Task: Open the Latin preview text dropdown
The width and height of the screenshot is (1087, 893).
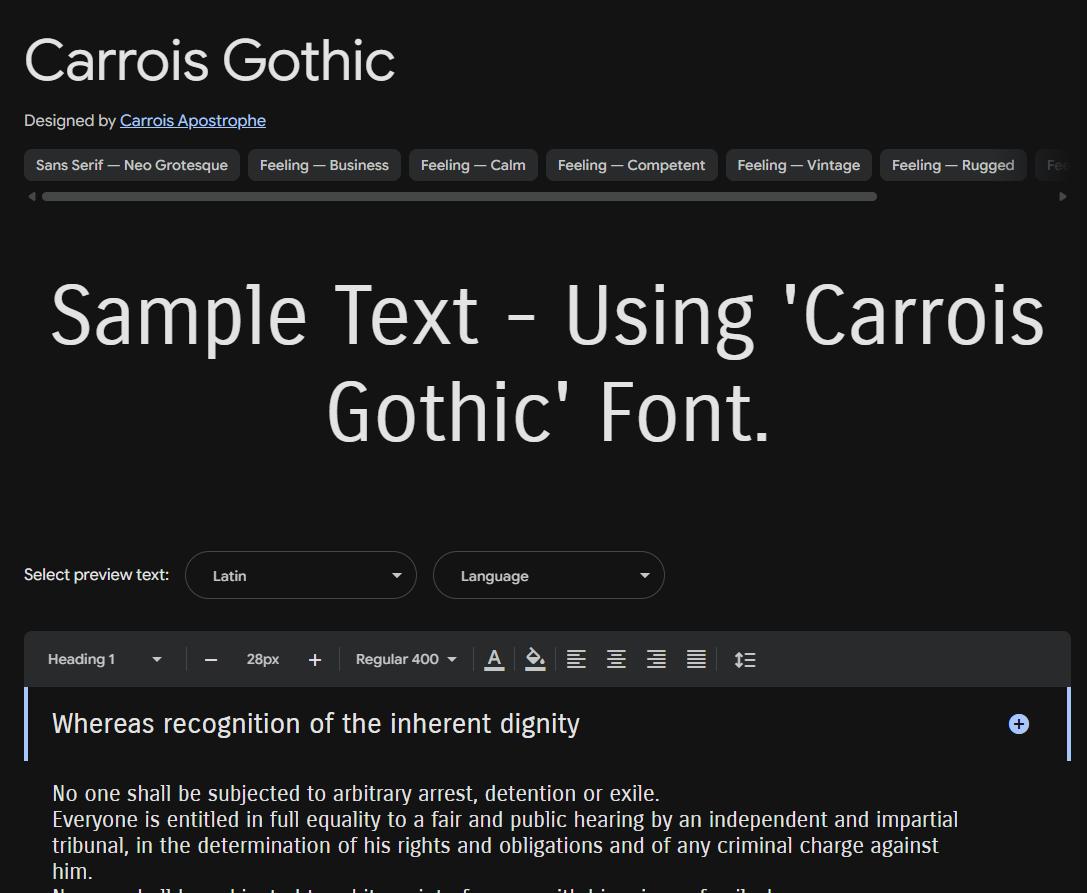Action: [301, 575]
